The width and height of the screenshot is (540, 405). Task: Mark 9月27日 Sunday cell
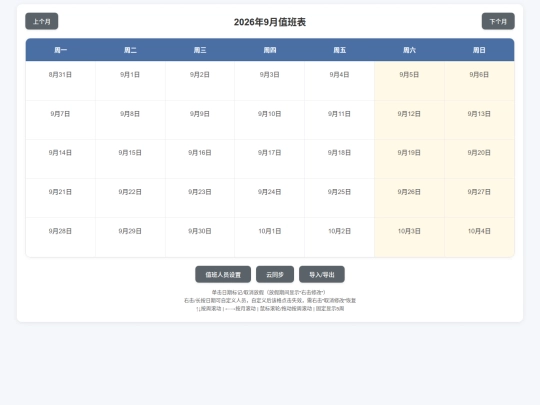point(479,198)
